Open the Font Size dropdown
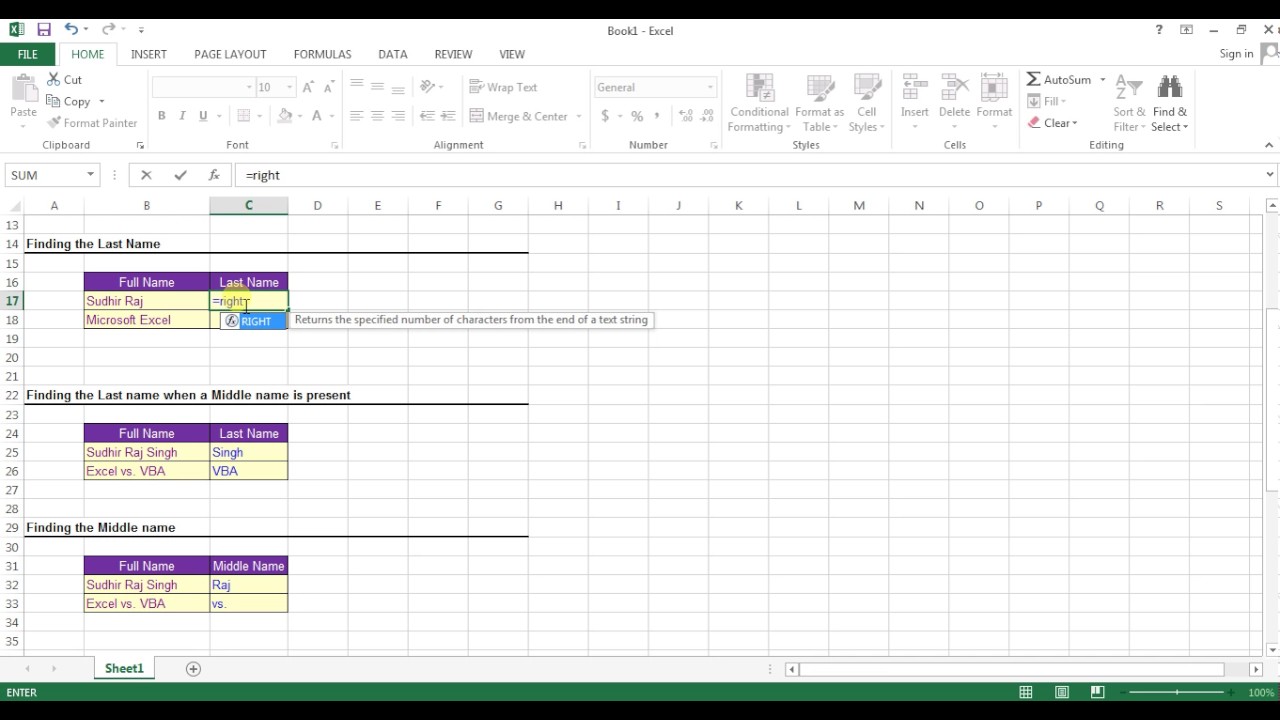Image resolution: width=1280 pixels, height=720 pixels. 289,87
